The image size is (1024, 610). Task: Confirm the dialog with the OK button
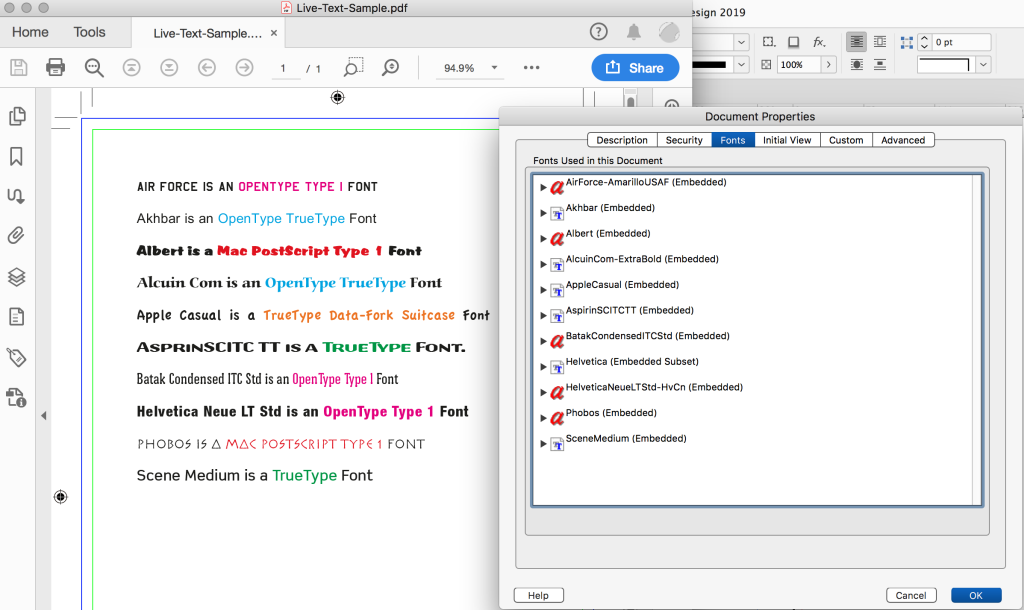(976, 595)
